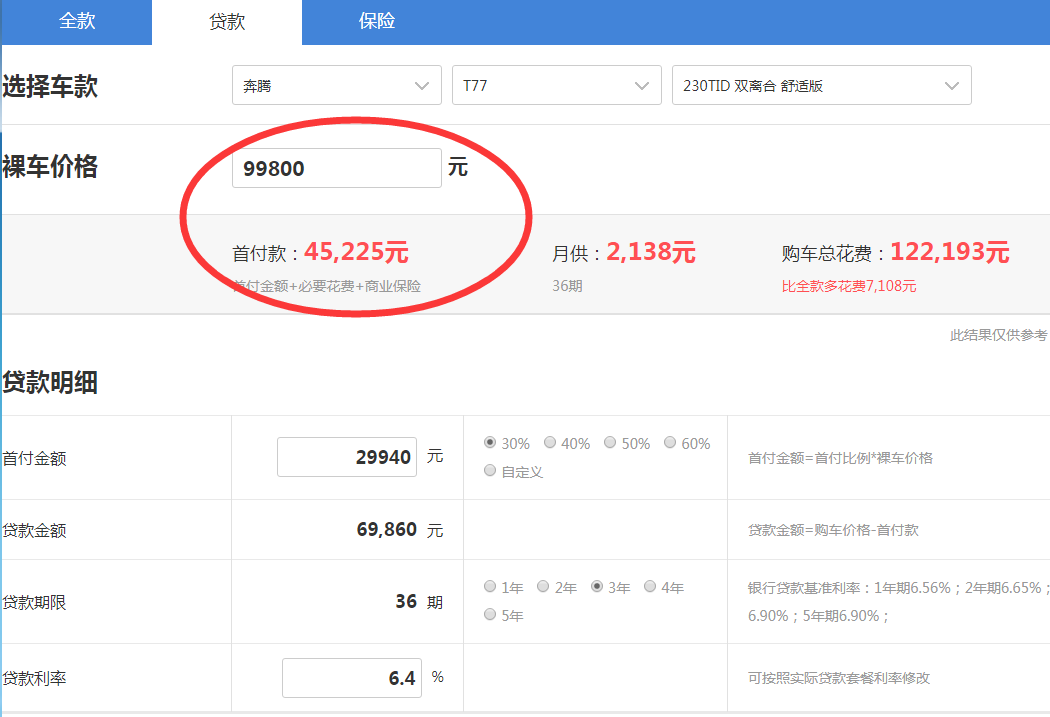Select the 5年 loan term radio
The image size is (1050, 717).
point(490,615)
